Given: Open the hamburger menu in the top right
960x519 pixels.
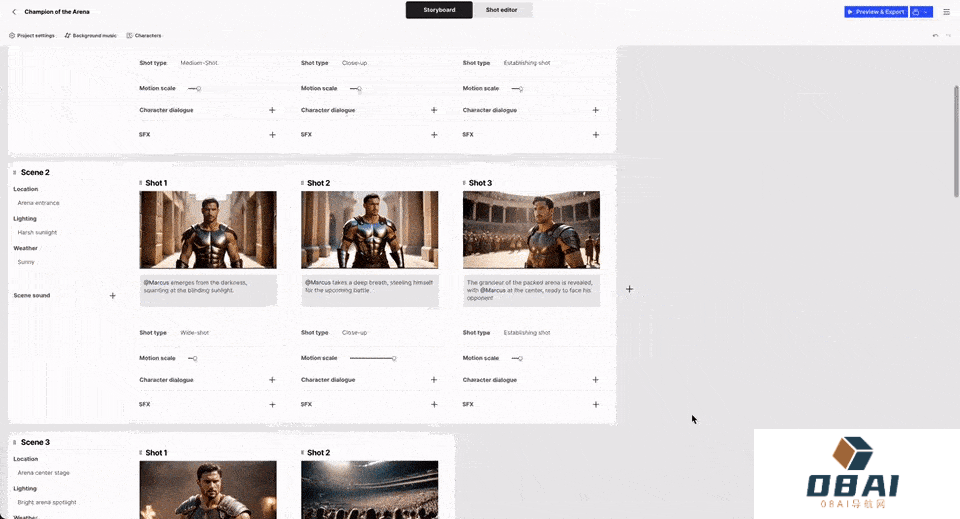Looking at the screenshot, I should pyautogui.click(x=946, y=12).
